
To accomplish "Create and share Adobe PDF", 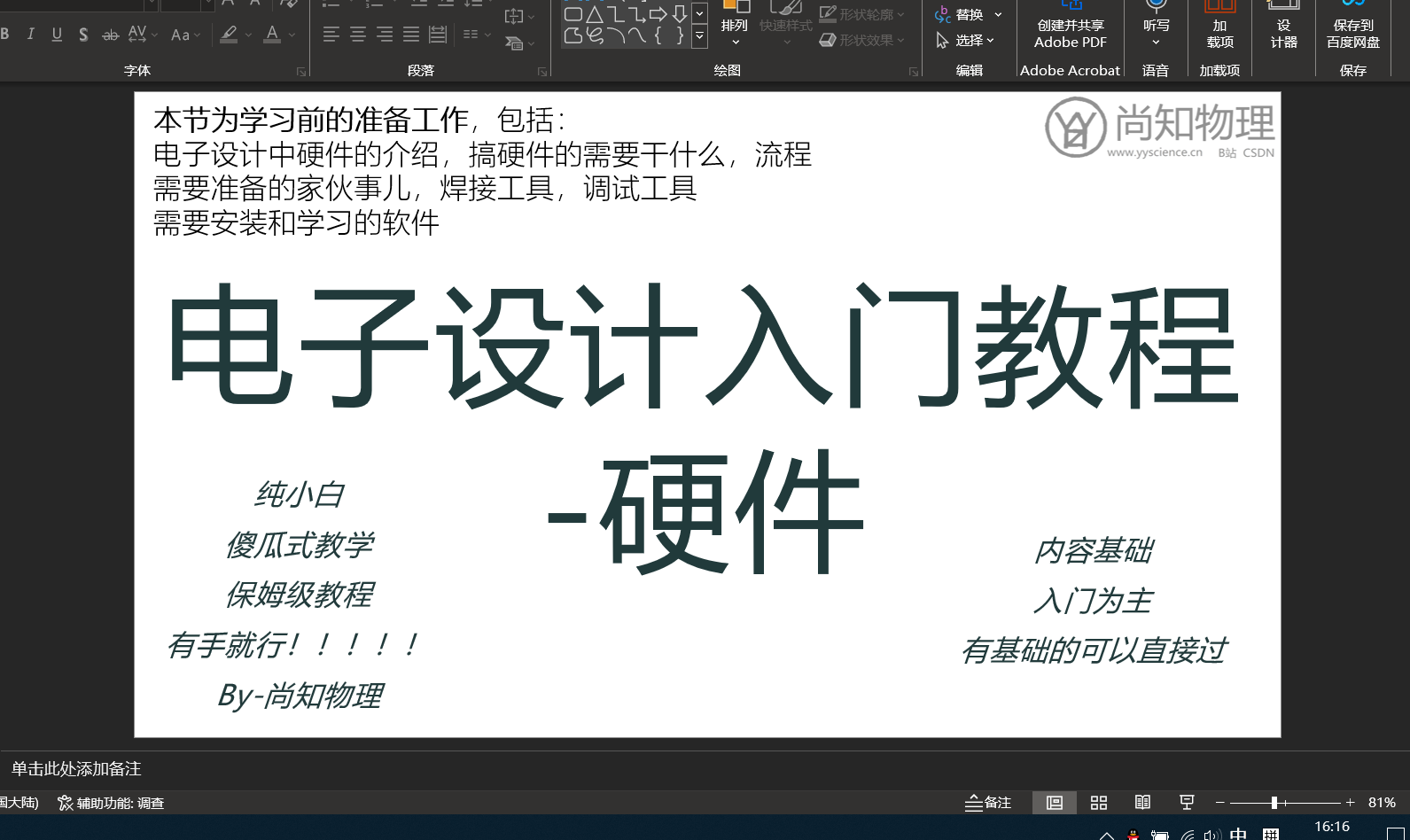I will click(1071, 27).
